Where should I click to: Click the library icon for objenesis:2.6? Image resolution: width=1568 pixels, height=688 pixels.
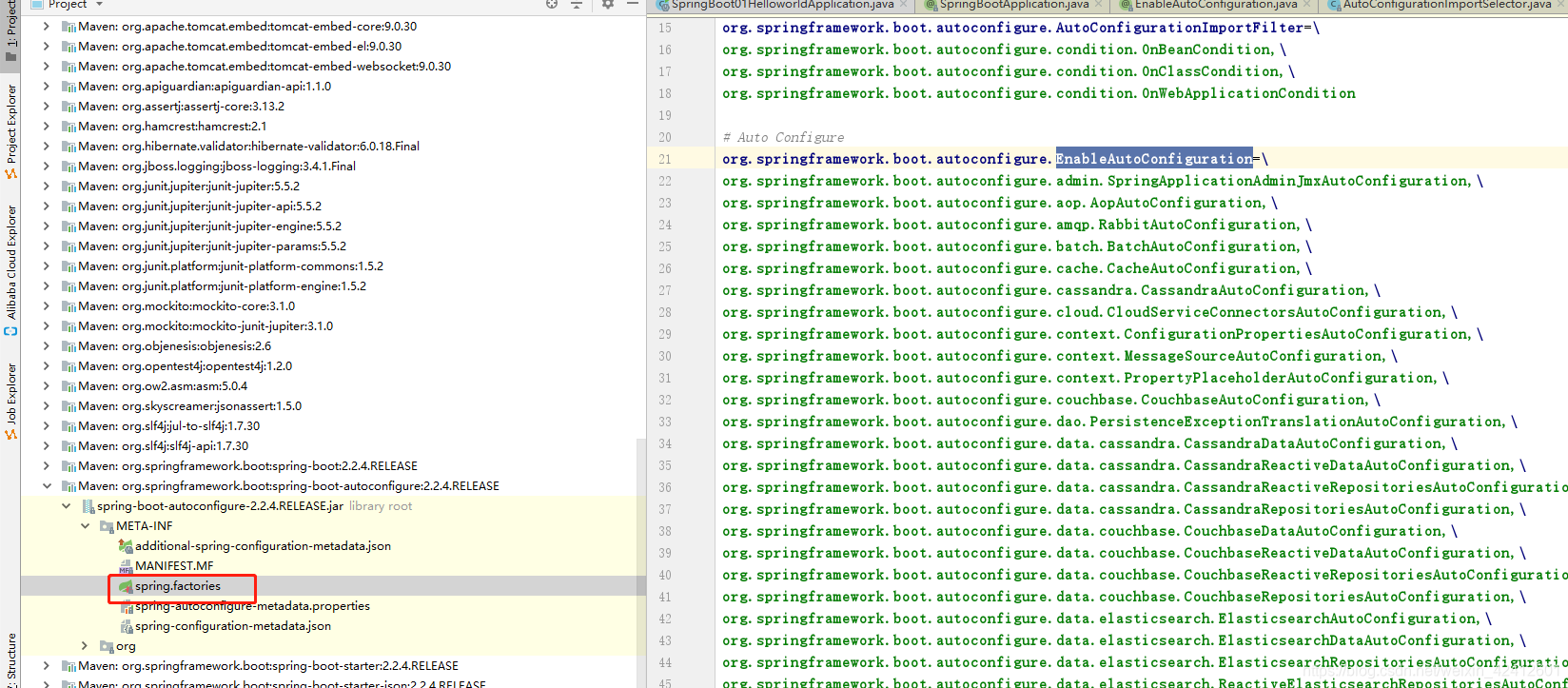click(69, 346)
